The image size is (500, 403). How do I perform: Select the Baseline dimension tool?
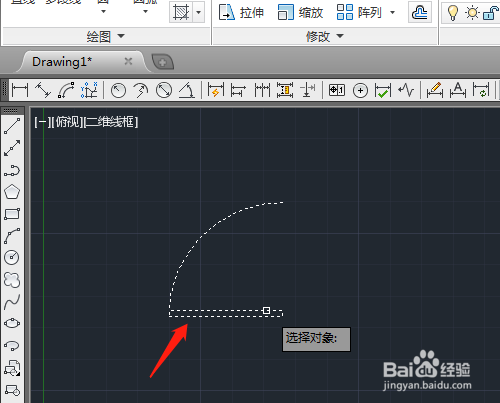click(238, 90)
